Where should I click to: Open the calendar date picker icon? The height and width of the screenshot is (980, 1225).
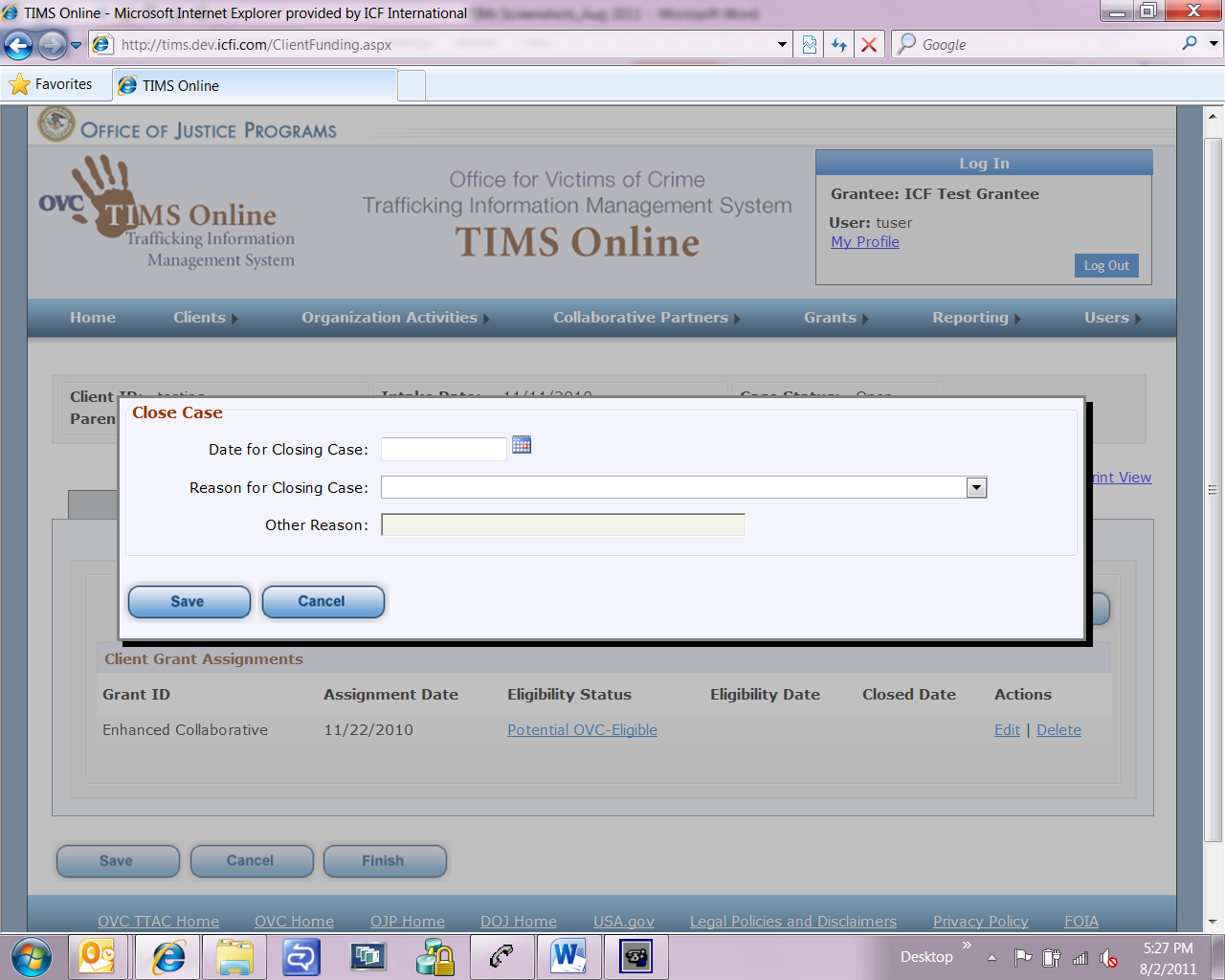coord(522,445)
